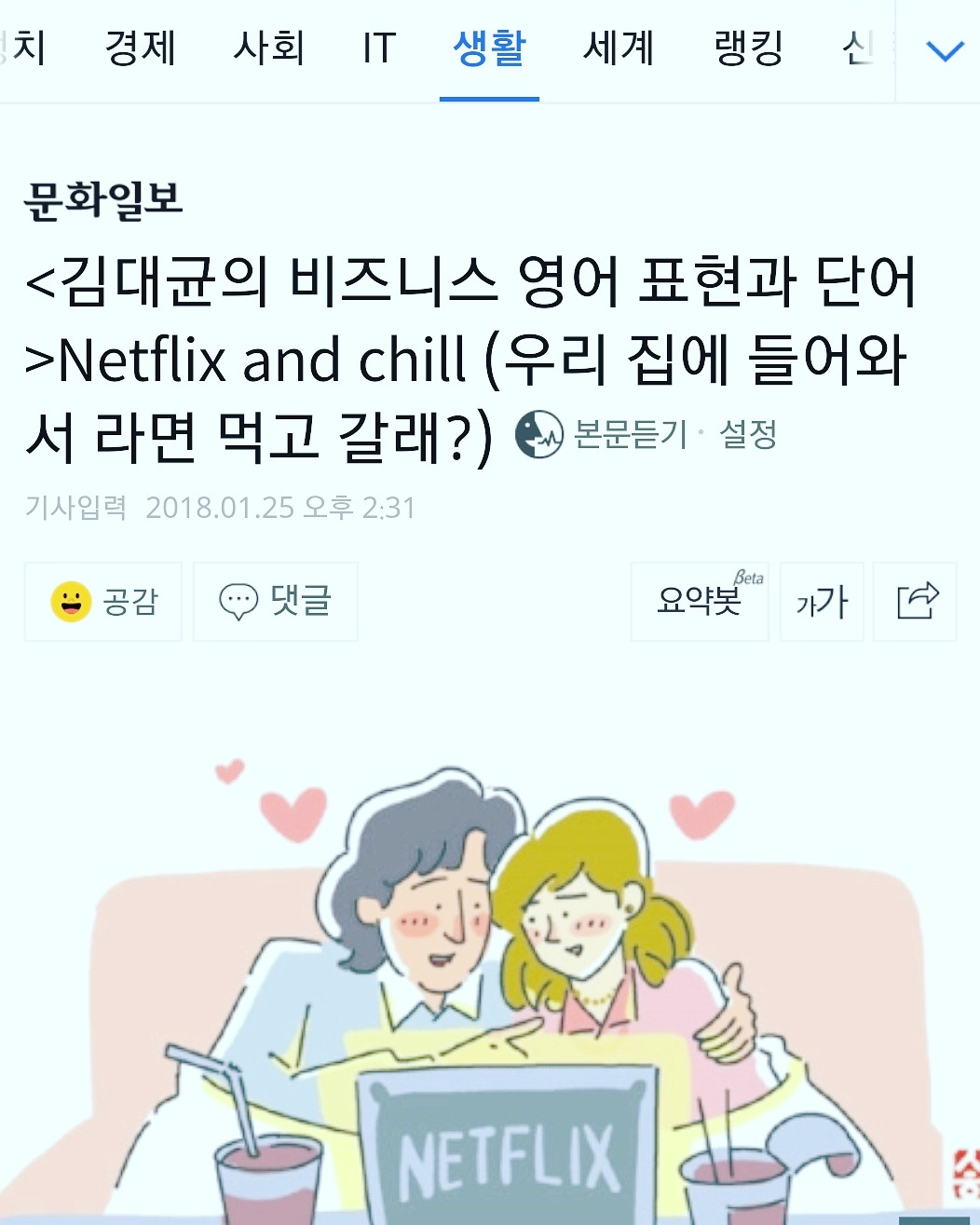
Task: Open the 랭킹 tab
Action: (748, 48)
